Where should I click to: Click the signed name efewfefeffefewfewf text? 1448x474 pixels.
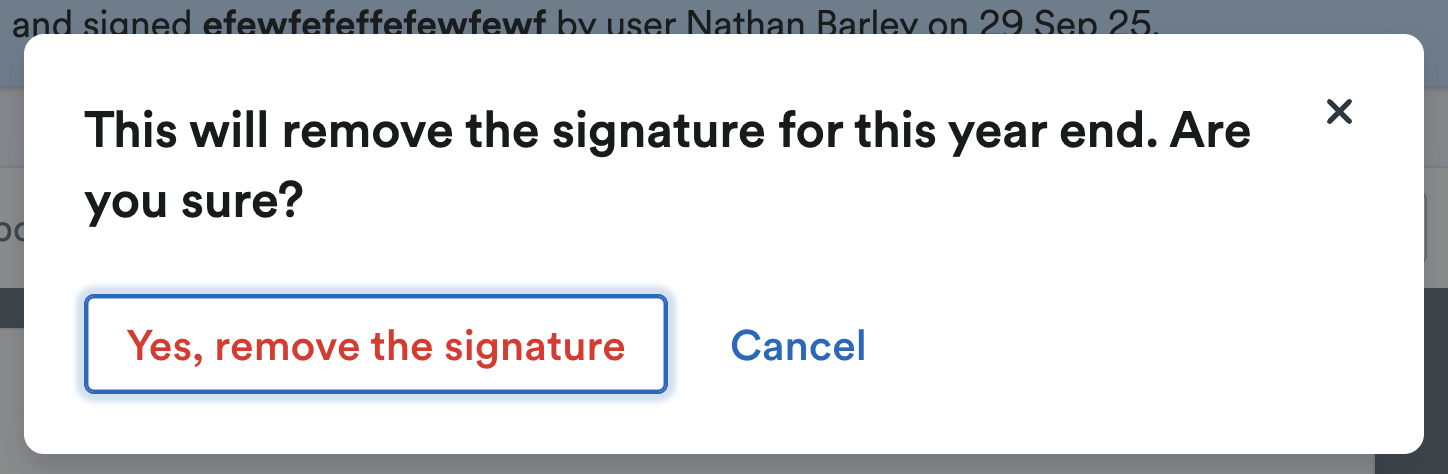[x=374, y=22]
